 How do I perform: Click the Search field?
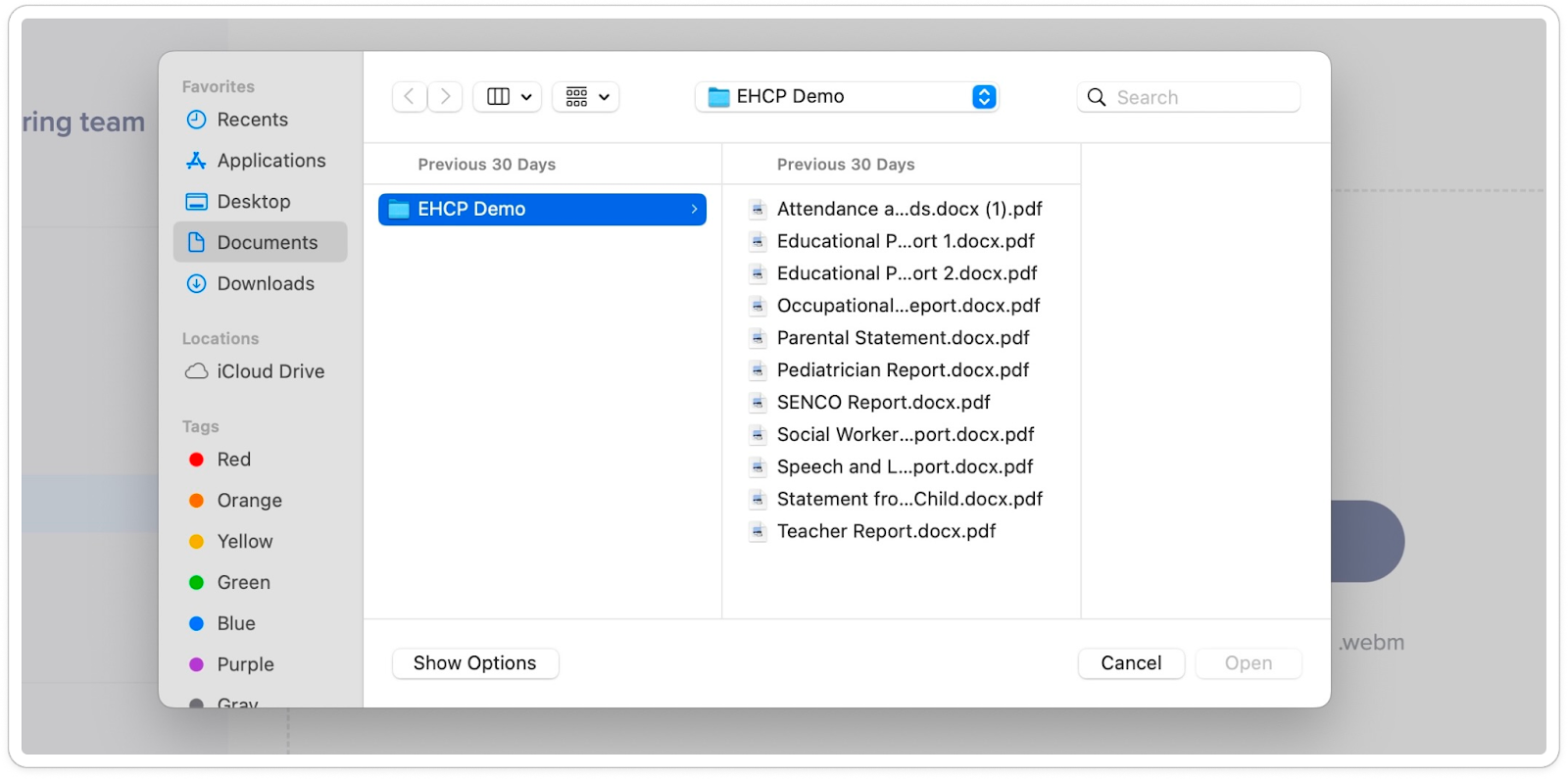[1201, 97]
